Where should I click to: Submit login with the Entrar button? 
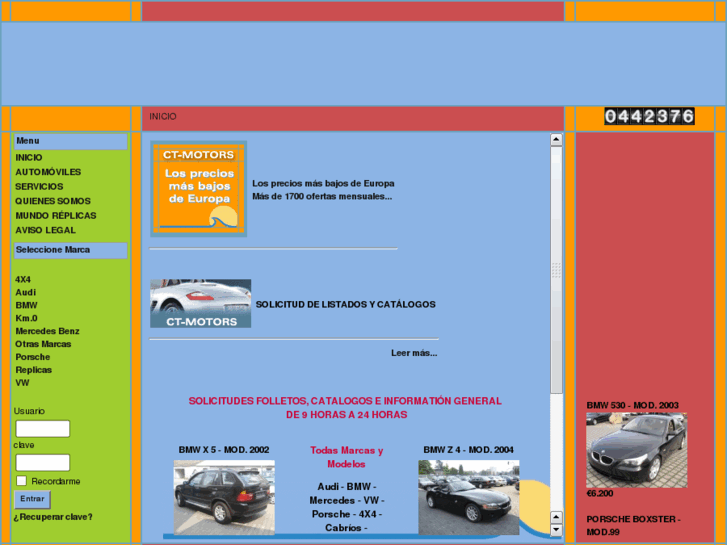coord(32,499)
